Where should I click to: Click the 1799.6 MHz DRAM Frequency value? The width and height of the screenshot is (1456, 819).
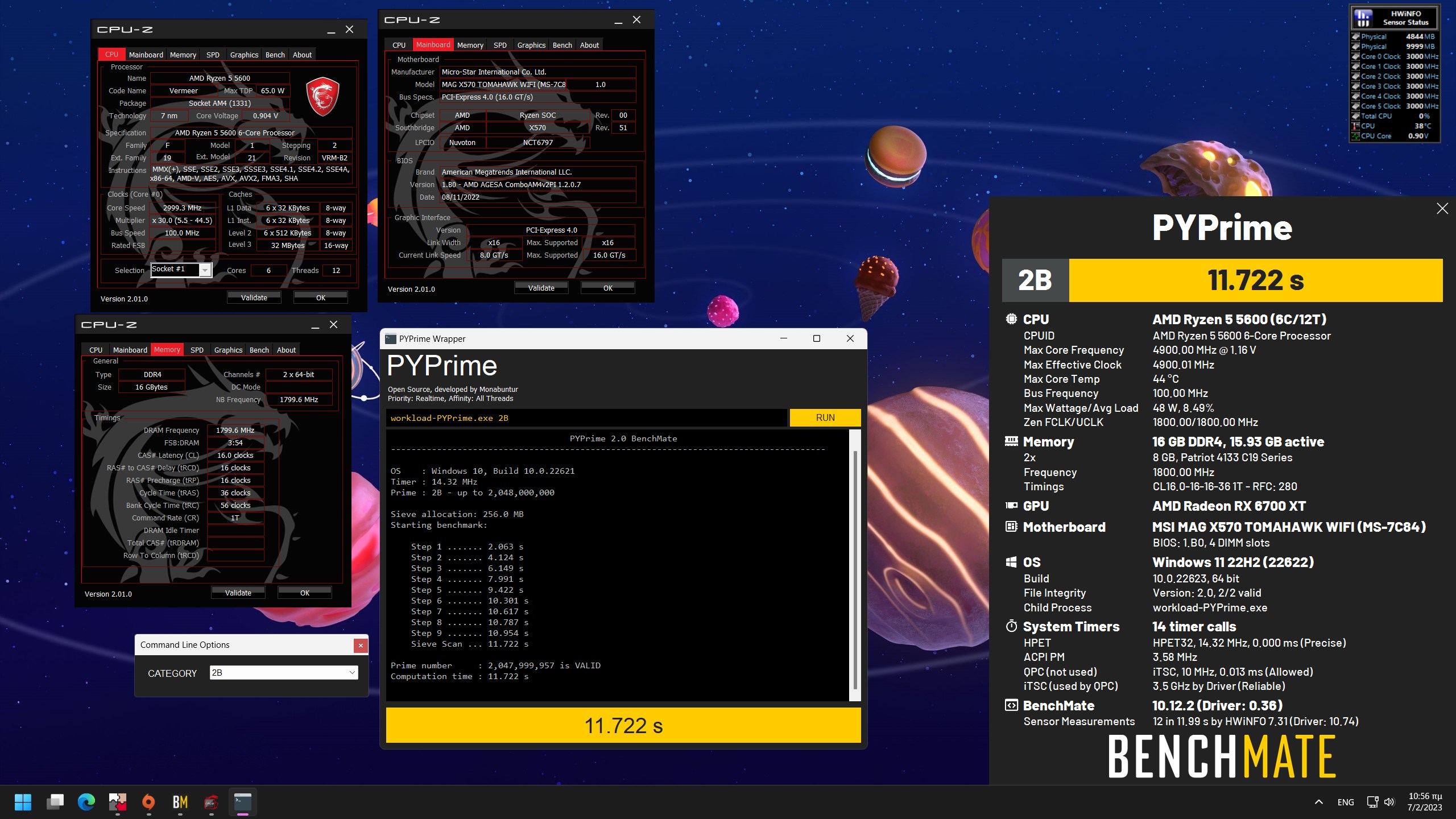(235, 430)
